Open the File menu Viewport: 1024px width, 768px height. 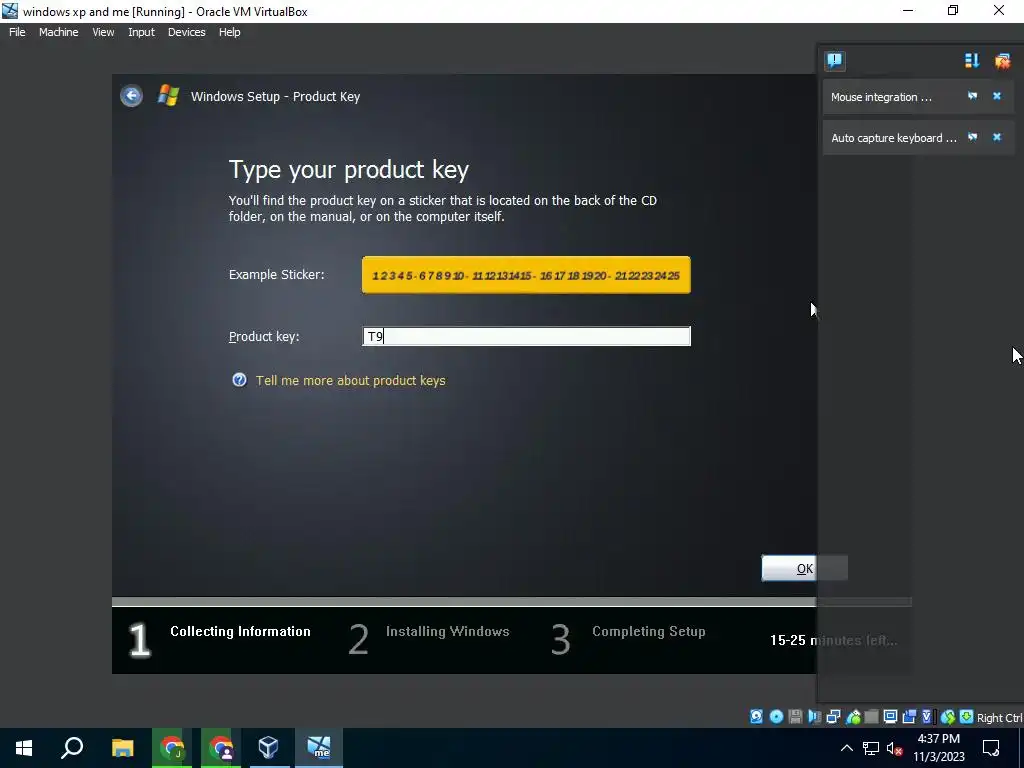tap(17, 32)
